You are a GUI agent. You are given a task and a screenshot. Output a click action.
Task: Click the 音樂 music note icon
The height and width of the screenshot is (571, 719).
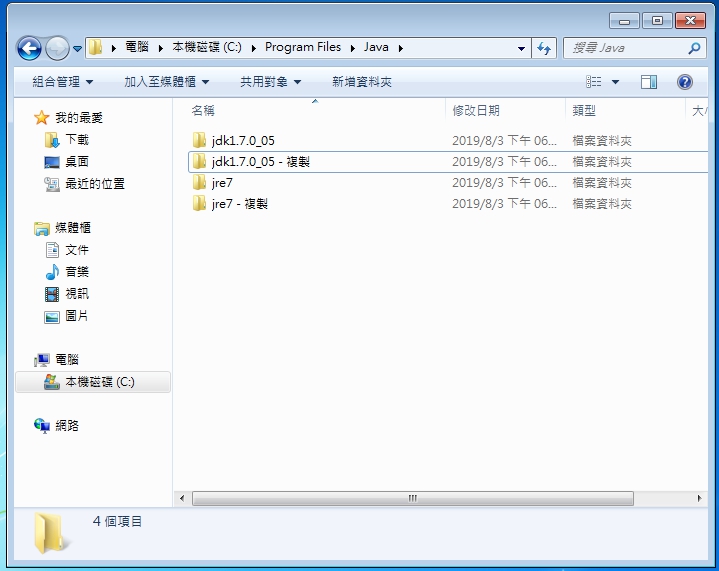(x=52, y=272)
